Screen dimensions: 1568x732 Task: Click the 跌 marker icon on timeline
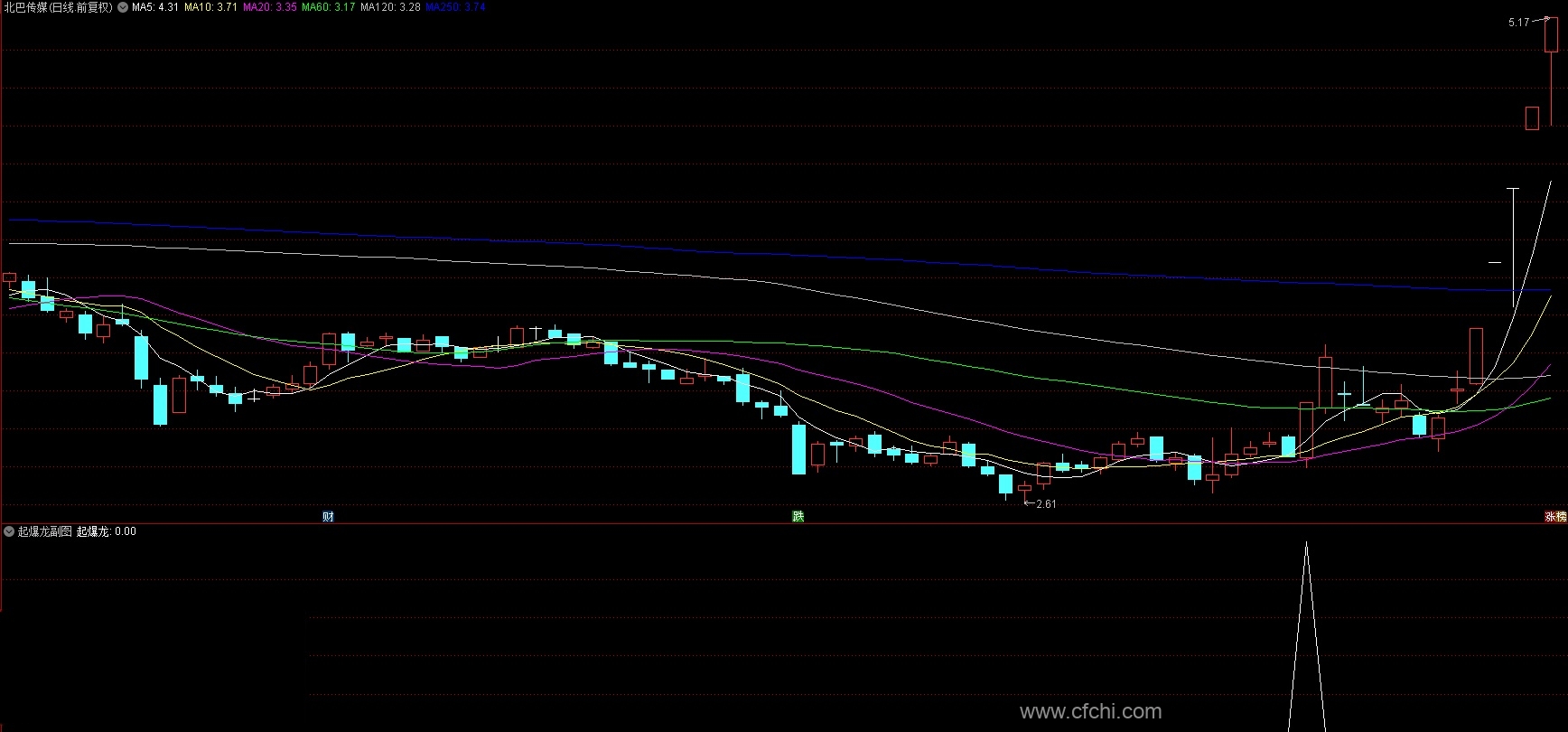[x=798, y=517]
